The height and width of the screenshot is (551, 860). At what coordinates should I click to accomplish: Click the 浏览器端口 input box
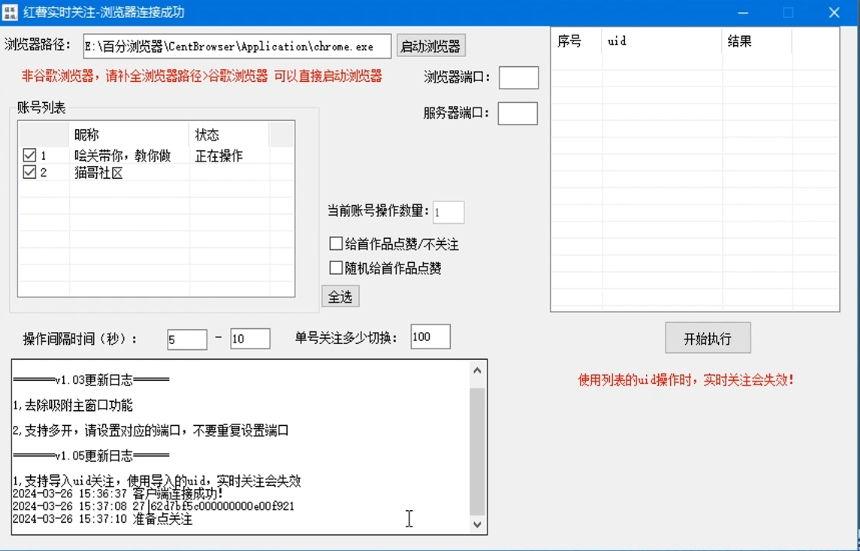pos(518,78)
